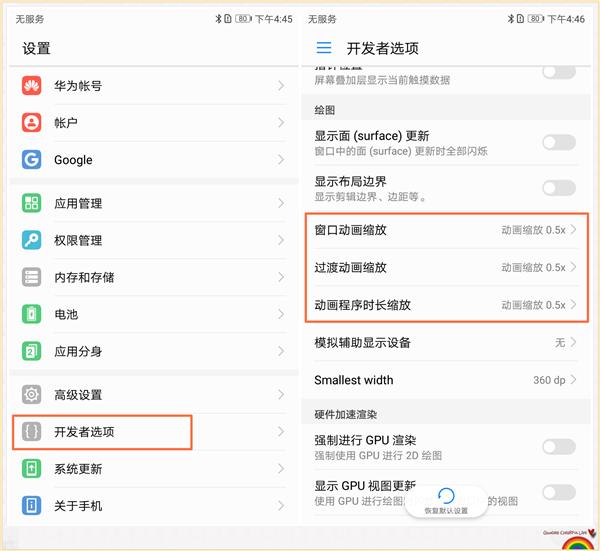
Task: Toggle 显示布局边界 switch
Action: [559, 188]
